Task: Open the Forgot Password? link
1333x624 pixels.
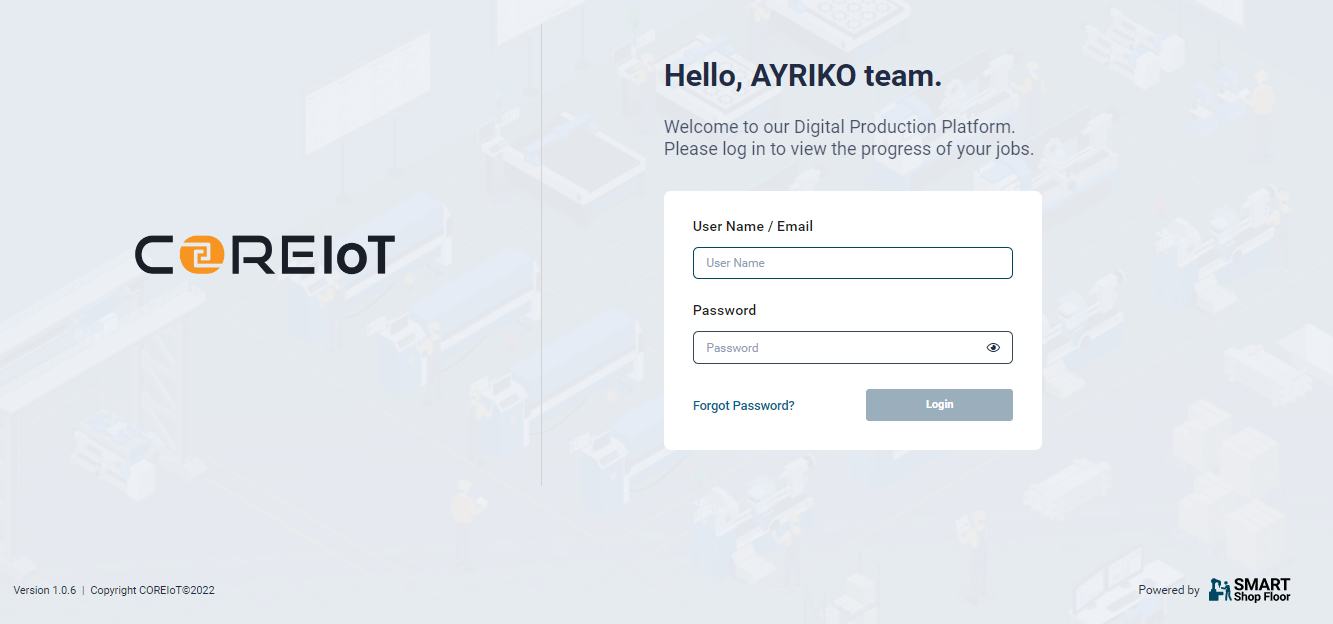Action: 743,406
